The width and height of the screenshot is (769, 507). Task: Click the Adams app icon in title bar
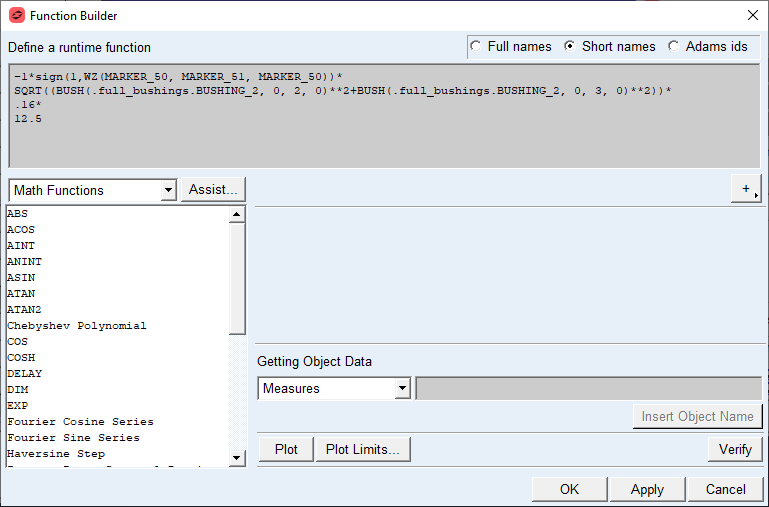click(16, 15)
